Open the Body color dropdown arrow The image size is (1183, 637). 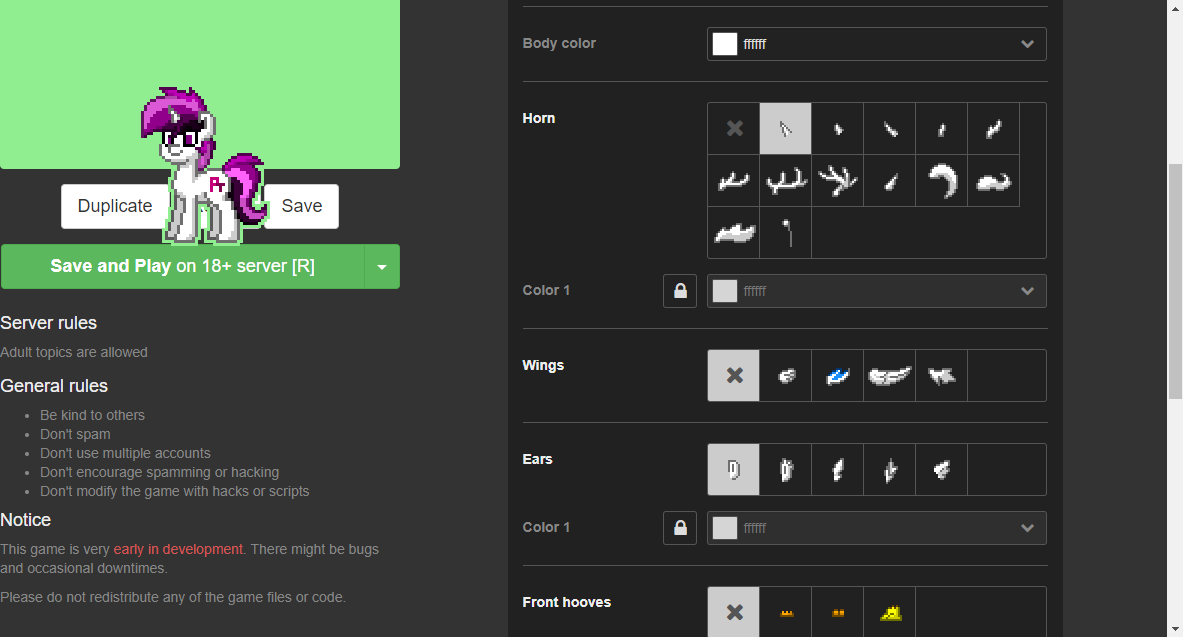coord(1027,44)
